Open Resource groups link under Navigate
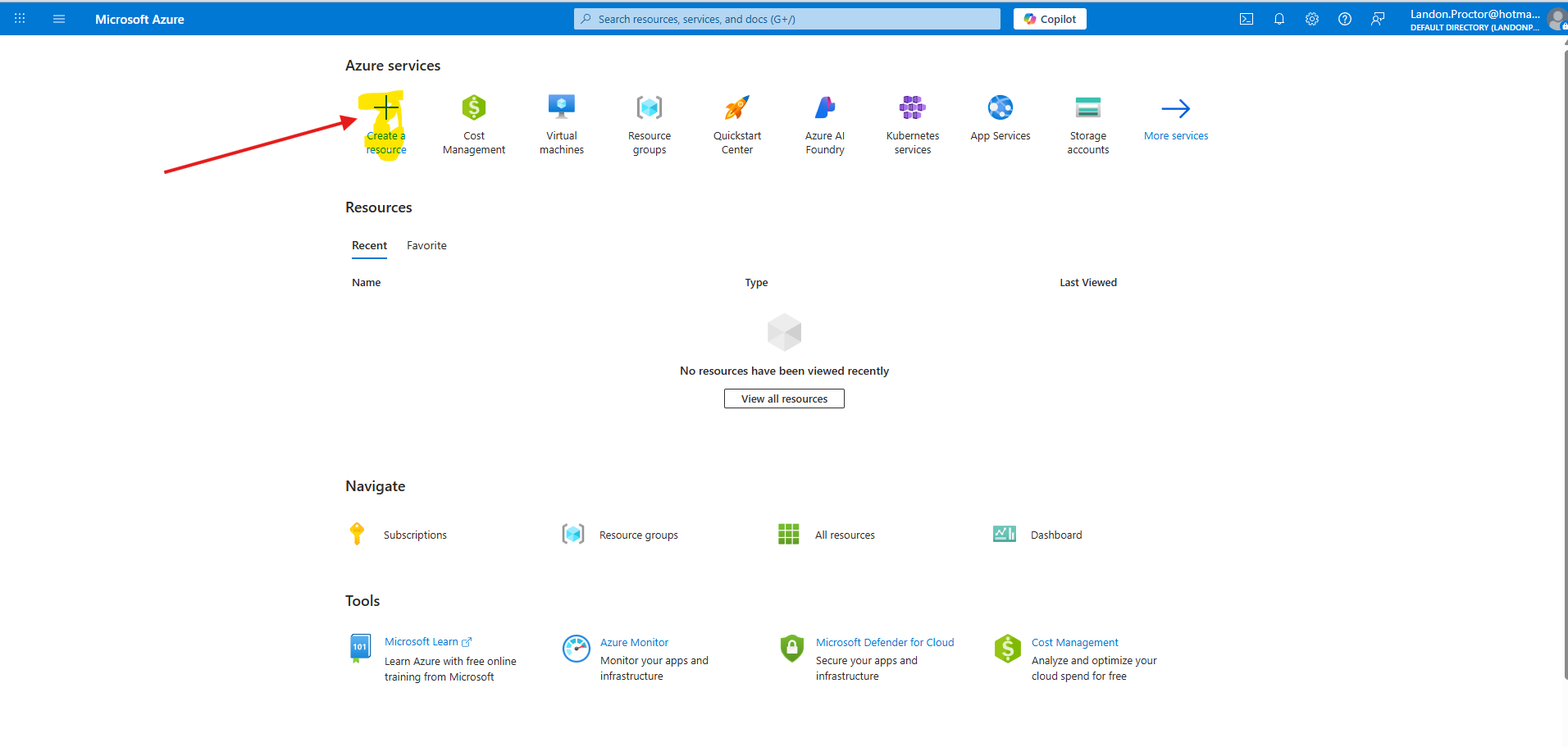This screenshot has height=747, width=1568. (x=639, y=535)
